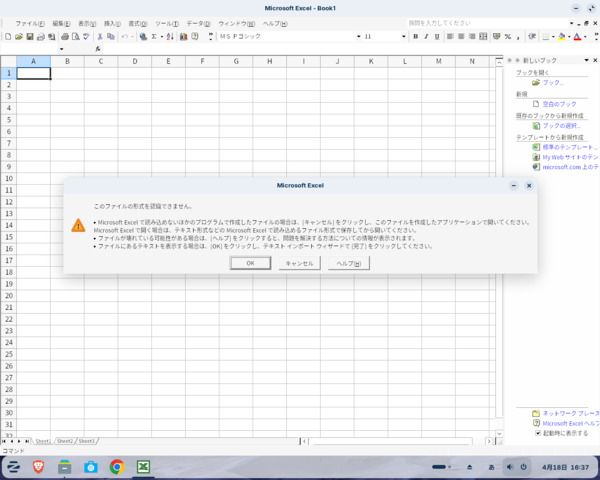Align text left using toolbar icon
This screenshot has height=480, width=600.
pos(450,36)
